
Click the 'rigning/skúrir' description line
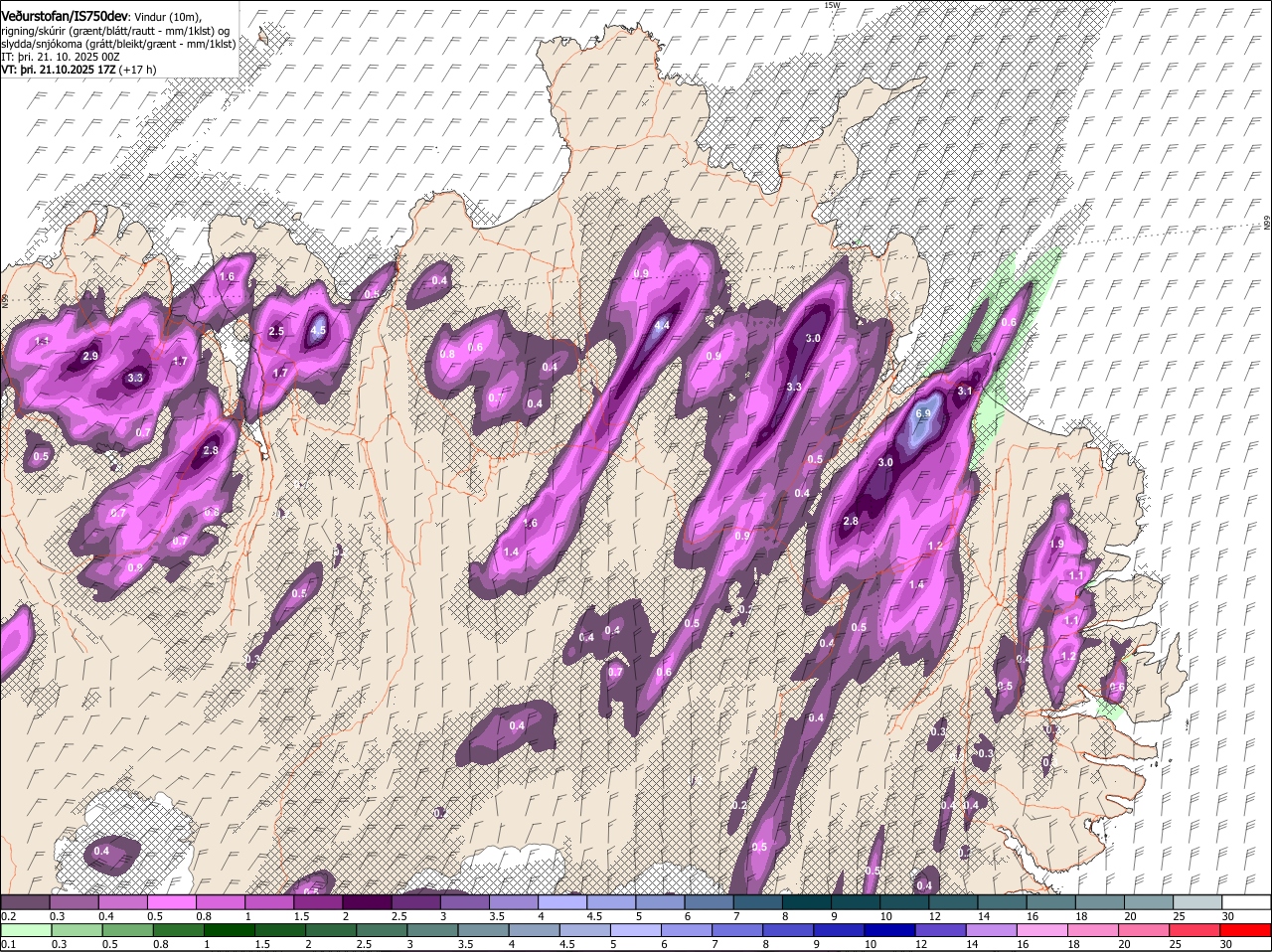(115, 30)
